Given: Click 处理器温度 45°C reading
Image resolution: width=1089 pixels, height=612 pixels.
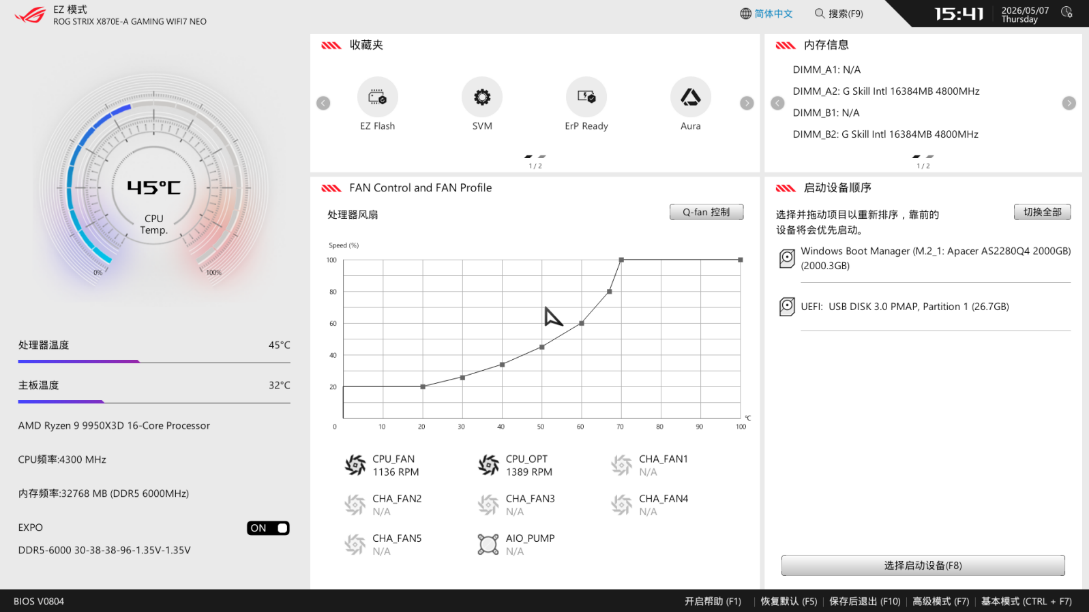Looking at the screenshot, I should (154, 345).
